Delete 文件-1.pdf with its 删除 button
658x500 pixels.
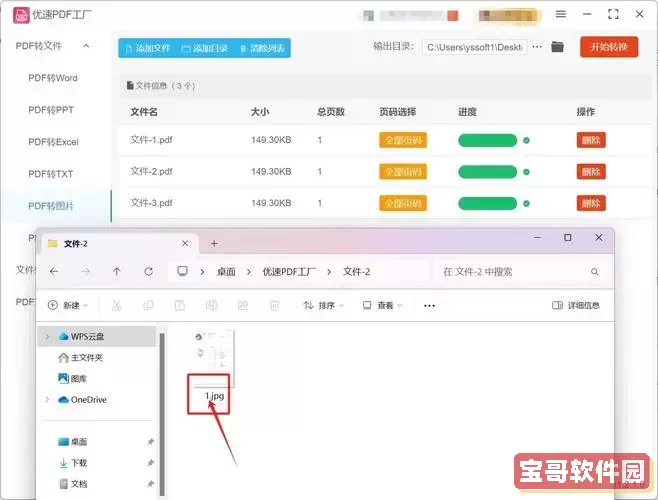591,140
